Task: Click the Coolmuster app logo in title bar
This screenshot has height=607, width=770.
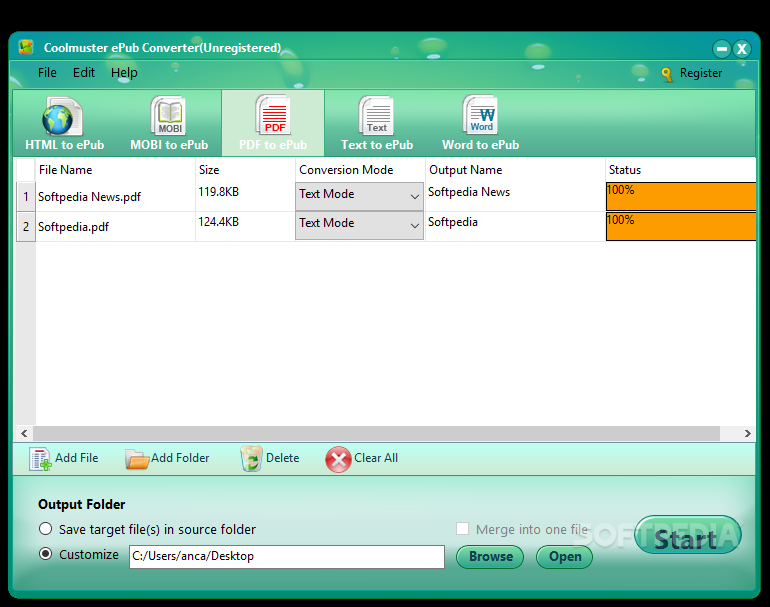Action: point(26,47)
